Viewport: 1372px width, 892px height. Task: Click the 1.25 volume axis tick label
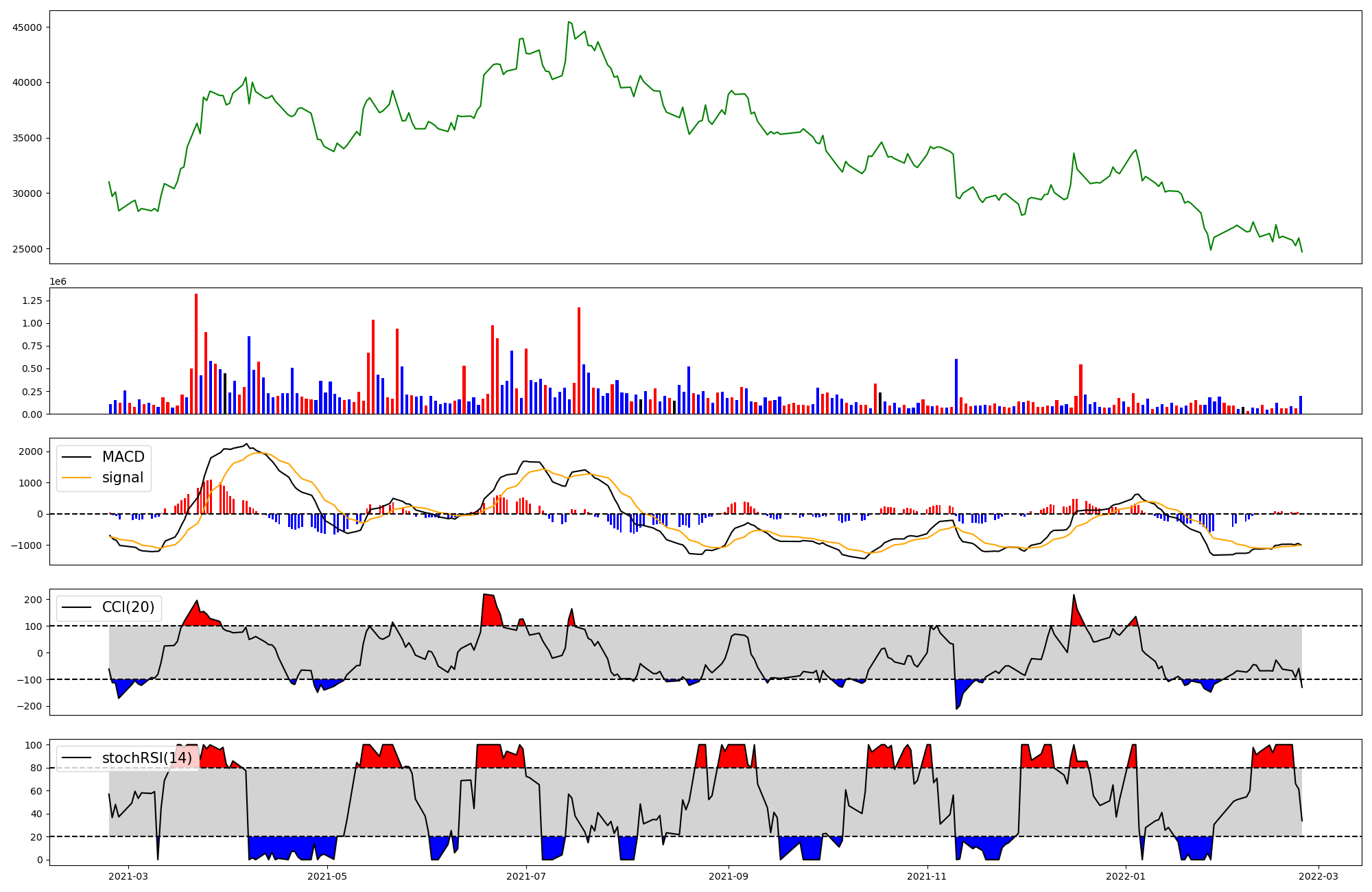pyautogui.click(x=32, y=301)
